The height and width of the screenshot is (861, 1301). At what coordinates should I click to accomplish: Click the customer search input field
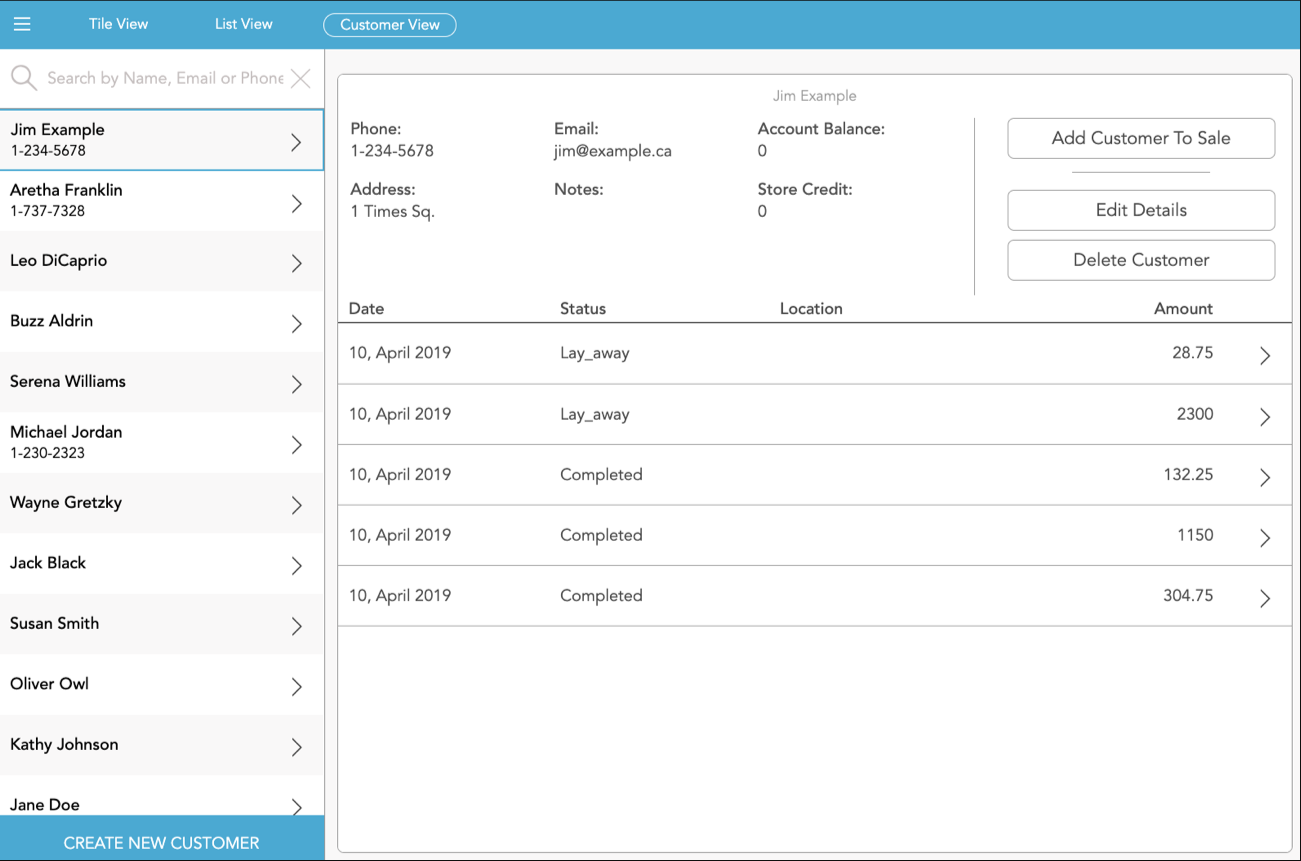click(x=160, y=77)
